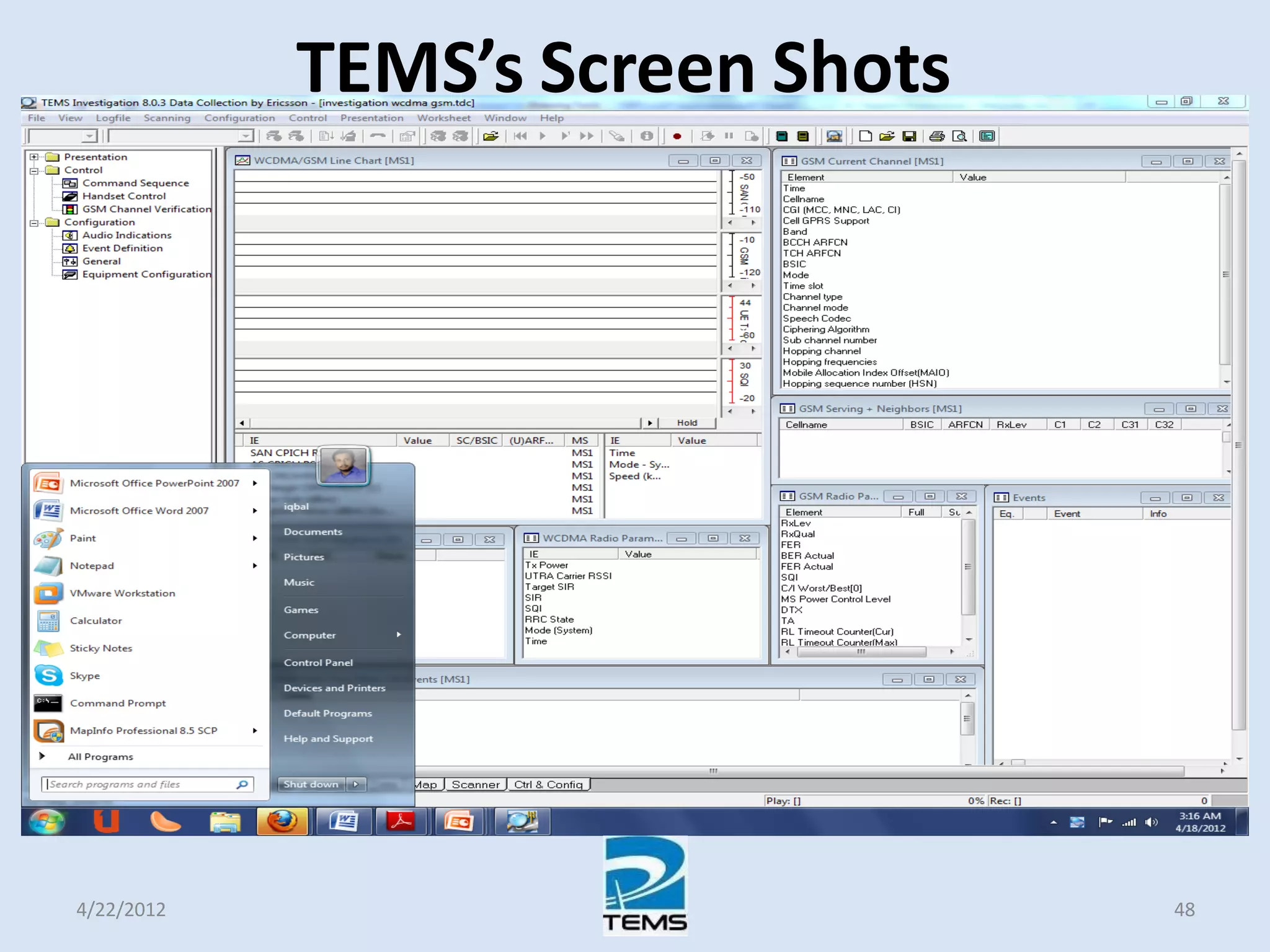Click the Pause recording icon
Image resolution: width=1270 pixels, height=952 pixels.
729,136
